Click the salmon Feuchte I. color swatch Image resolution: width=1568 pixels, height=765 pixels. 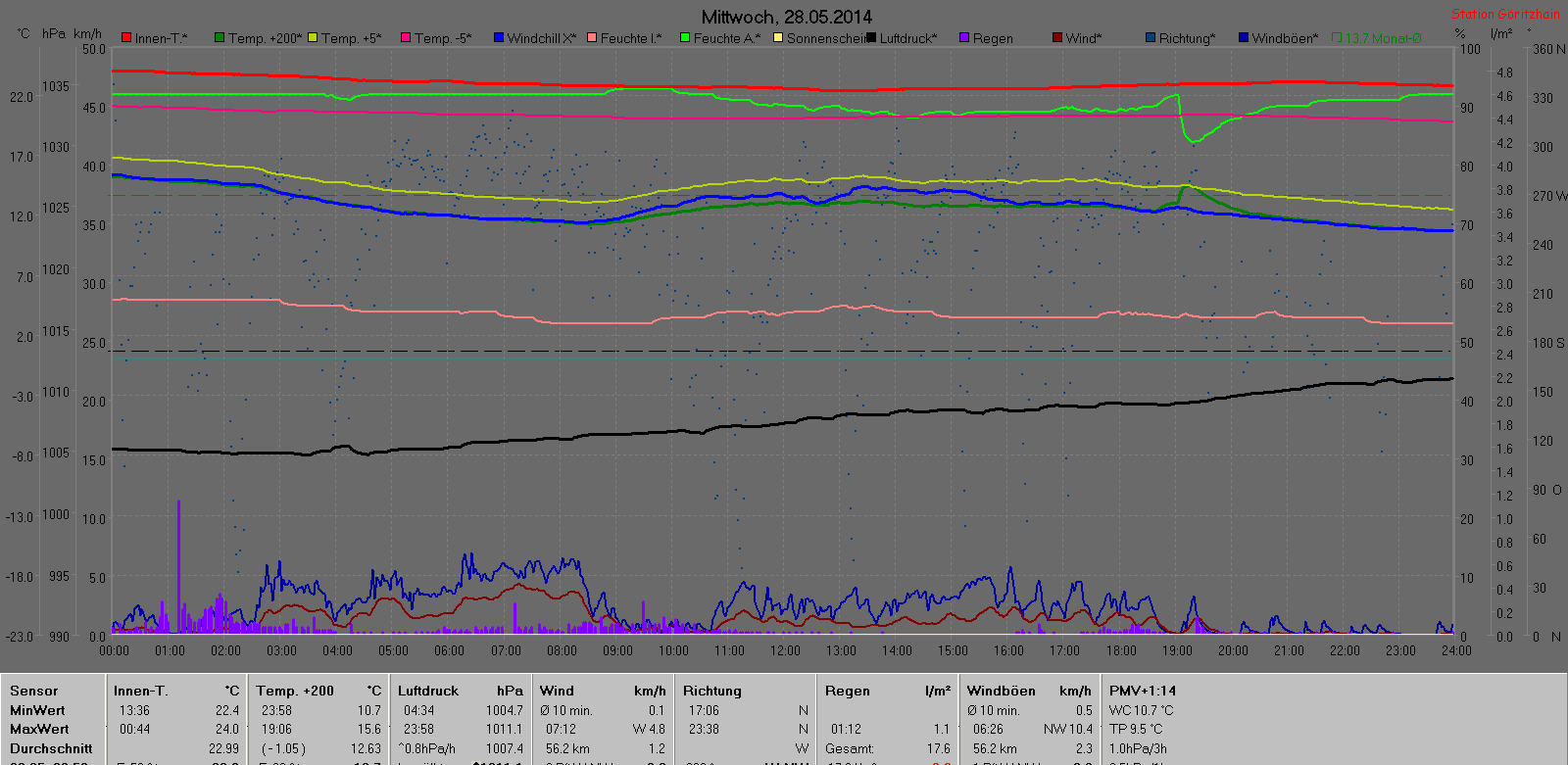(x=592, y=38)
